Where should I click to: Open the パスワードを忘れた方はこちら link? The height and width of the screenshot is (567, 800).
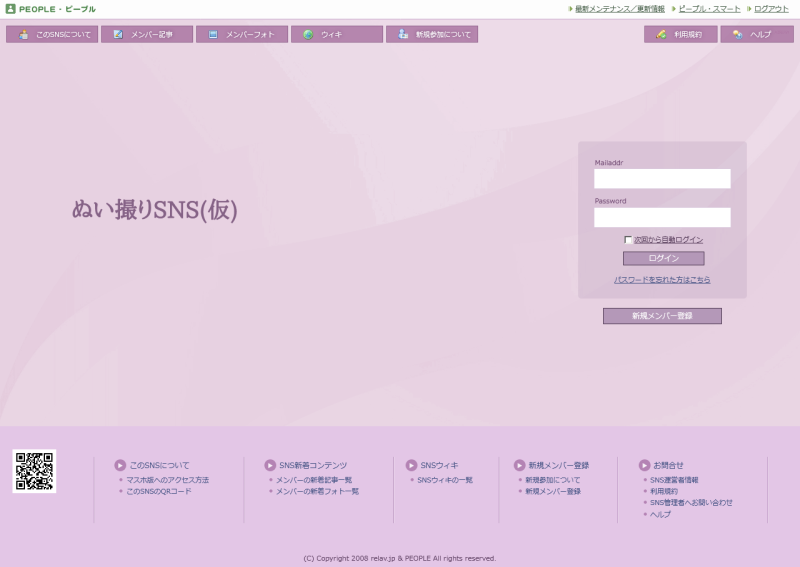(x=662, y=280)
